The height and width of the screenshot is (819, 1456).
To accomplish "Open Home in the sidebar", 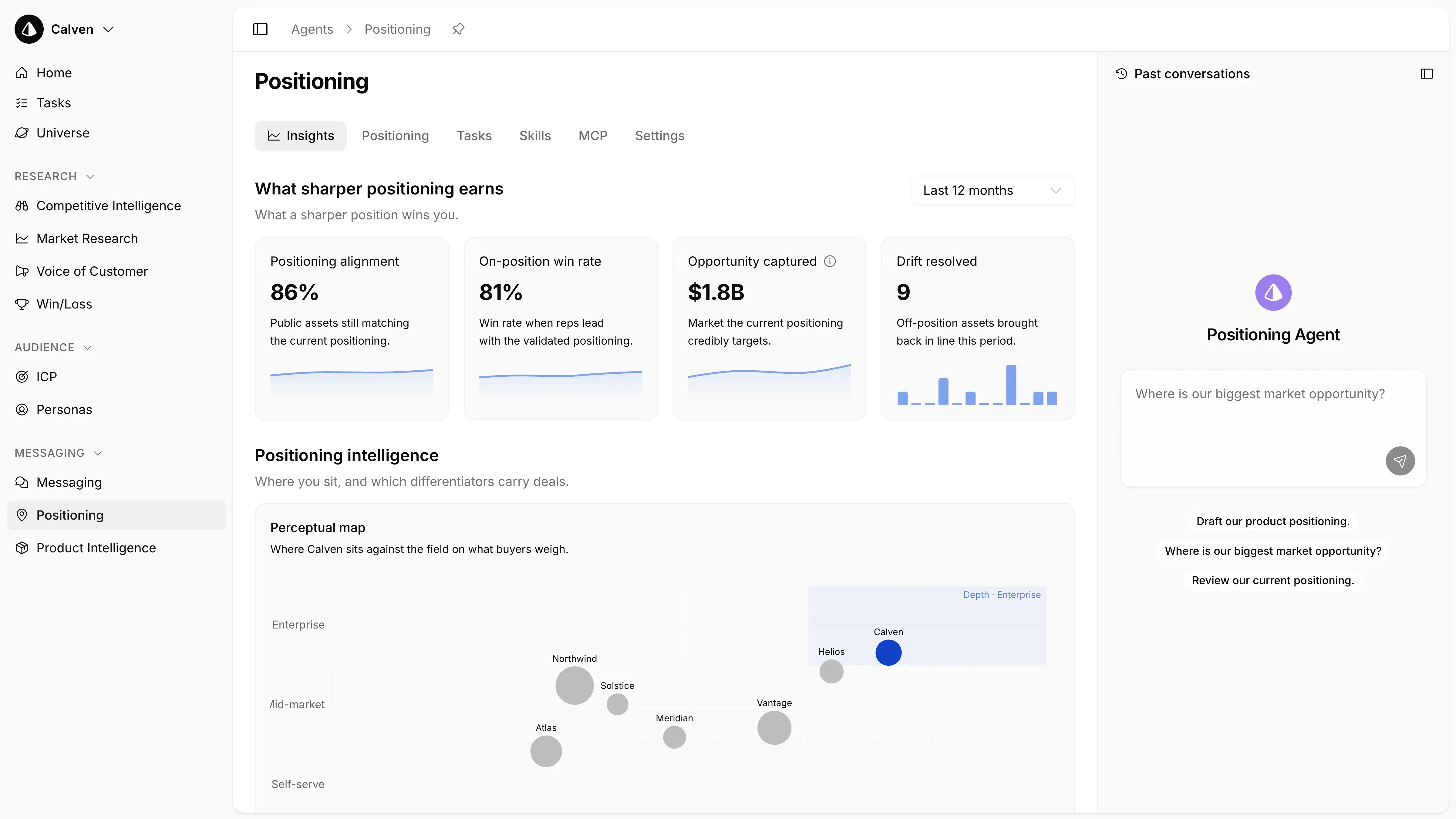I will pyautogui.click(x=116, y=73).
